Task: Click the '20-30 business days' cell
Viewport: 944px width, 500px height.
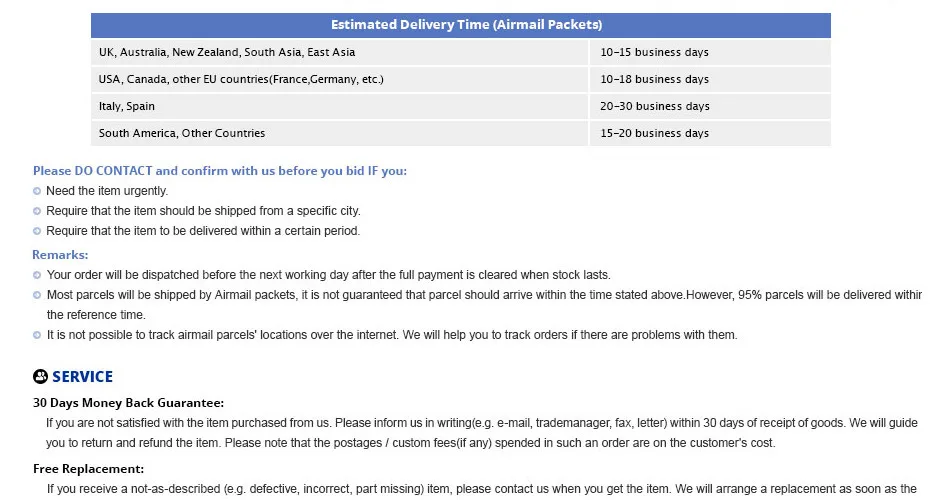Action: (x=710, y=106)
